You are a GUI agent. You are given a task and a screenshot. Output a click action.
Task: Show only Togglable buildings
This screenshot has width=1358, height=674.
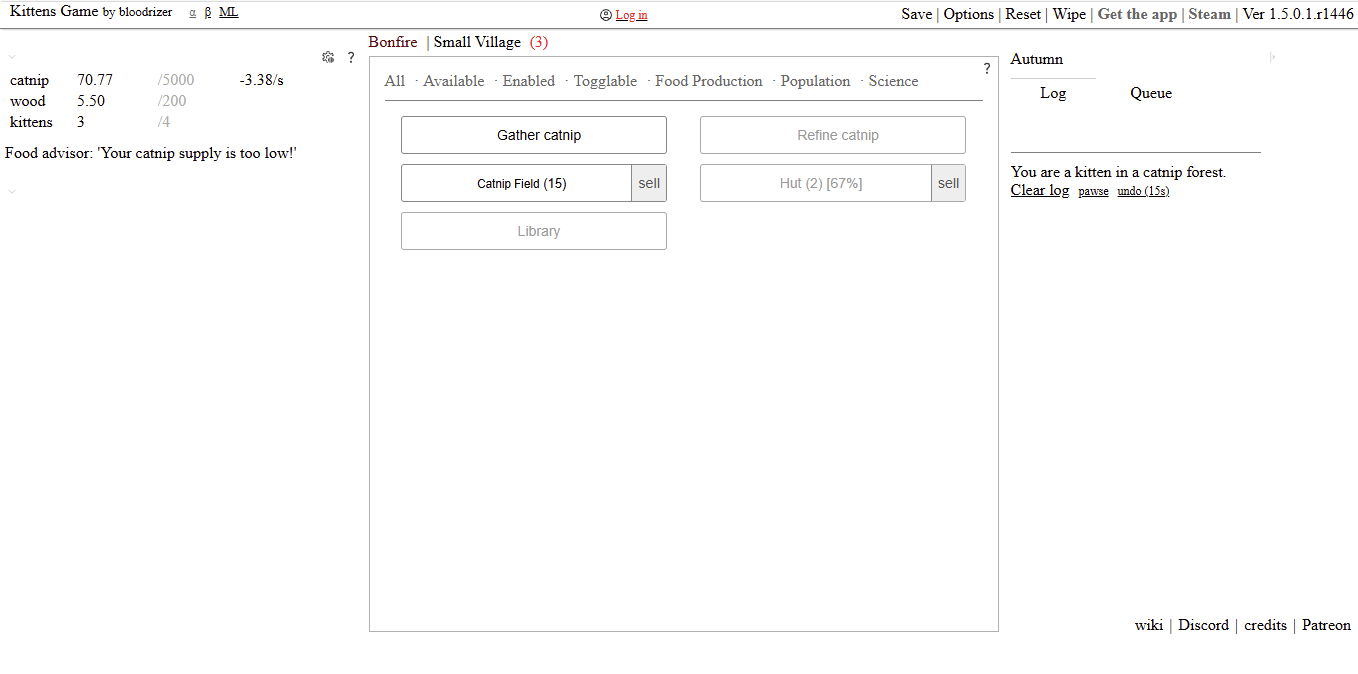605,81
